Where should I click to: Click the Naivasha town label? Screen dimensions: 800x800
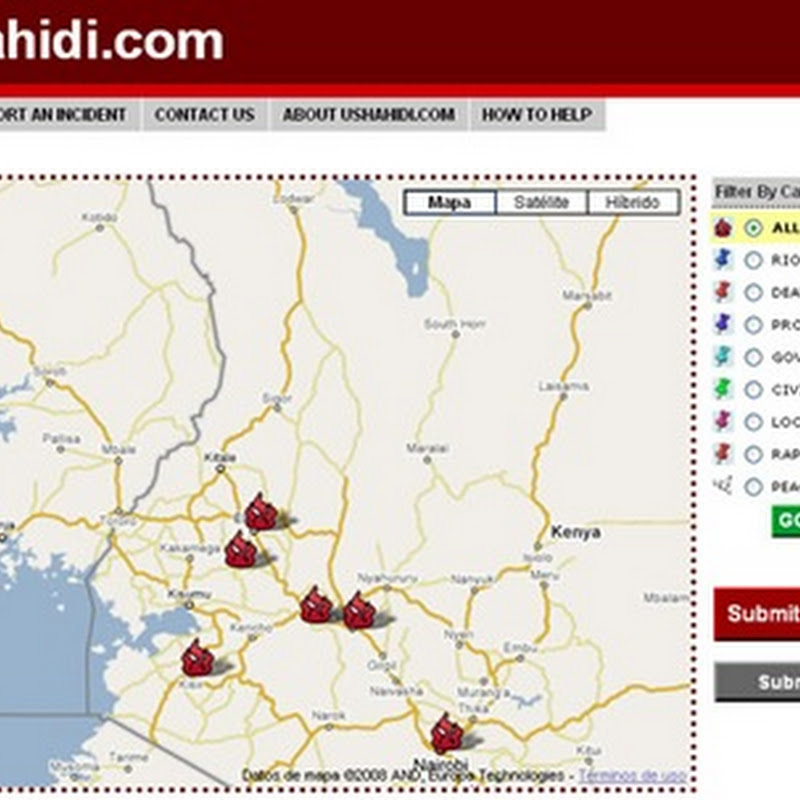tap(396, 691)
